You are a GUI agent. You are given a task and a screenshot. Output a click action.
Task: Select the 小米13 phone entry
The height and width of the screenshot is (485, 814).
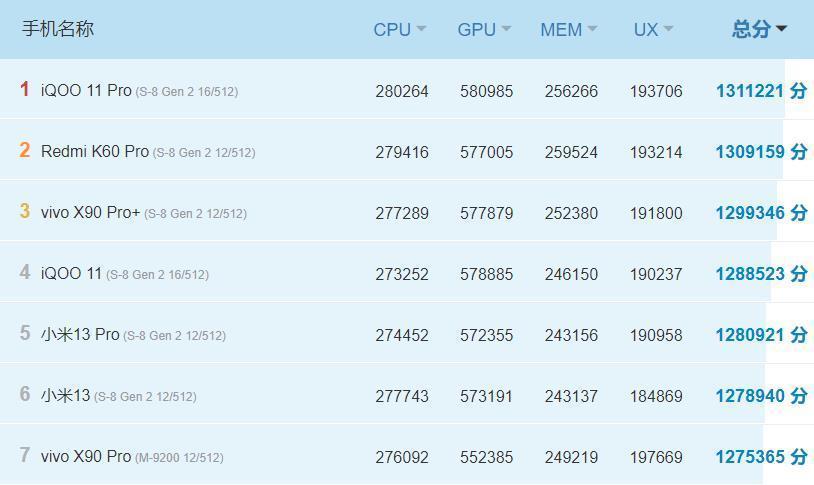[65, 396]
